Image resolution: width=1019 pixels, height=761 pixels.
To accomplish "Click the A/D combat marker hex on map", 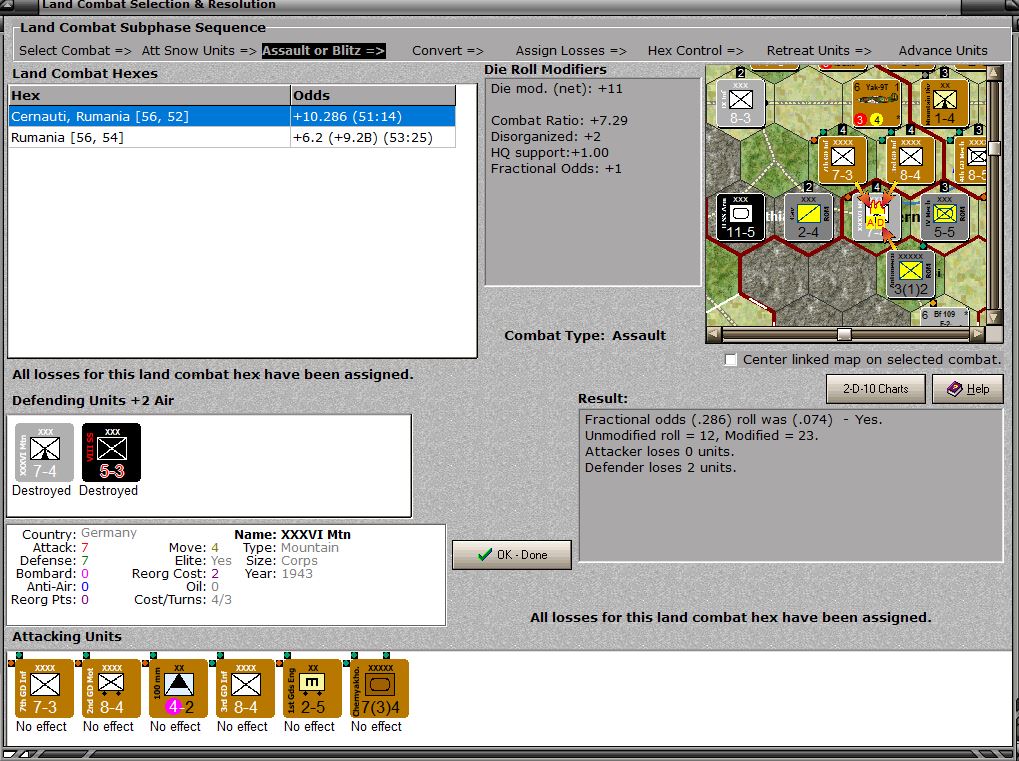I will click(876, 217).
